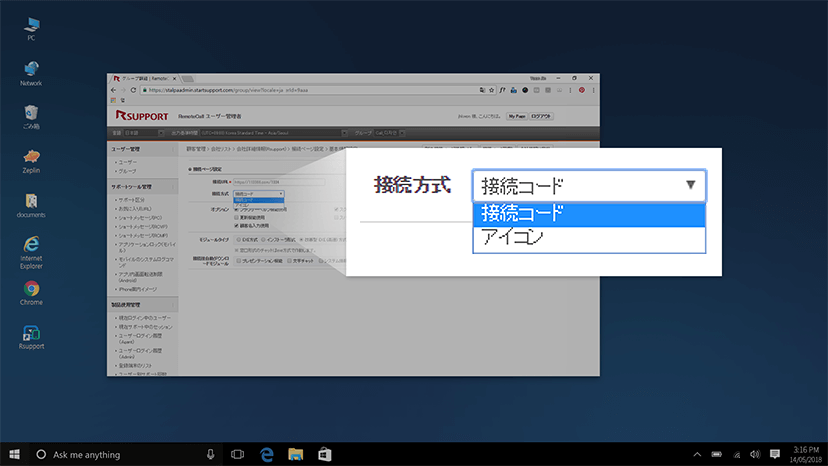Go back in the Chrome browser

114,90
